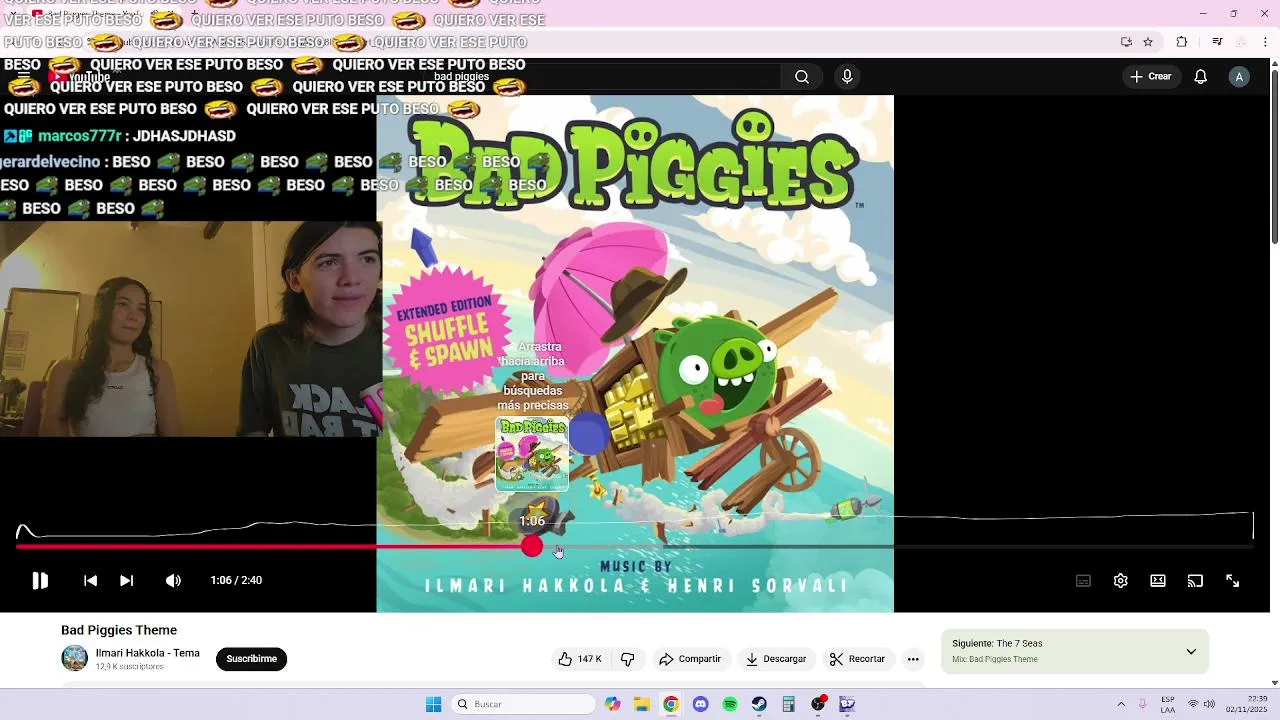Open the Crear menu
The height and width of the screenshot is (720, 1280).
(1151, 77)
